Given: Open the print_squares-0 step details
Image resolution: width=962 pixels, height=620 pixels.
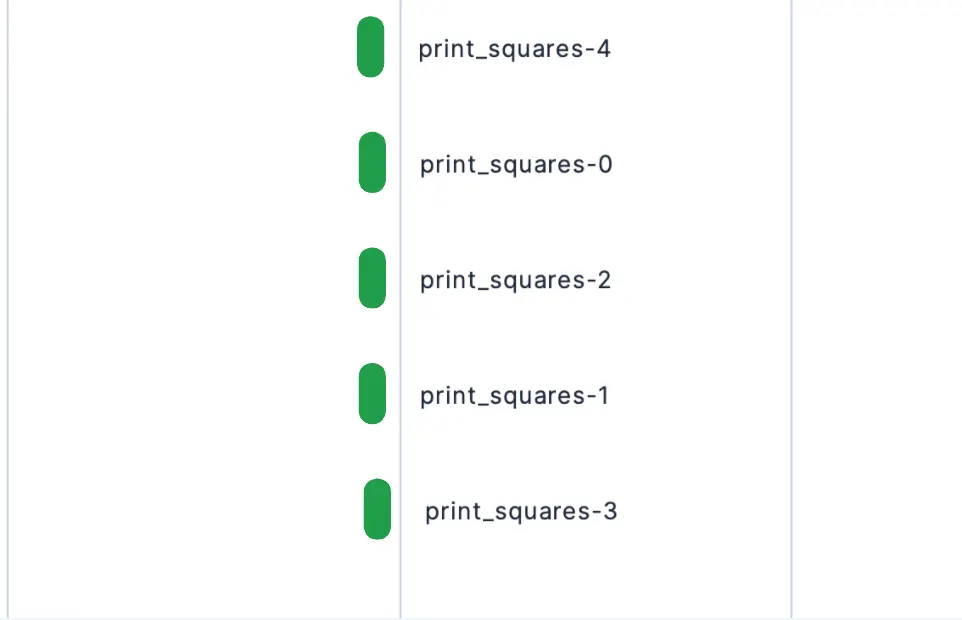Looking at the screenshot, I should click(514, 164).
